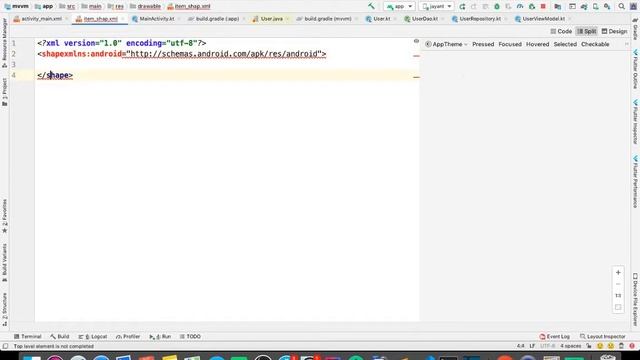The width and height of the screenshot is (640, 360).
Task: Open the UserRepository.kt tab
Action: [480, 19]
